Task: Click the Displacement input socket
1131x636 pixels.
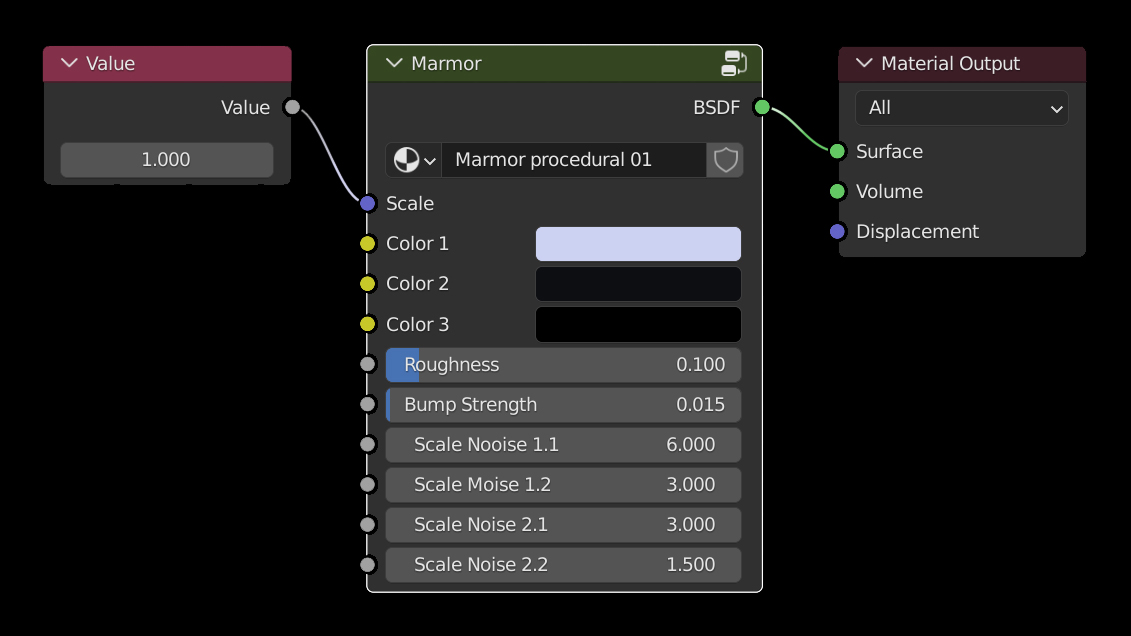Action: (x=838, y=231)
